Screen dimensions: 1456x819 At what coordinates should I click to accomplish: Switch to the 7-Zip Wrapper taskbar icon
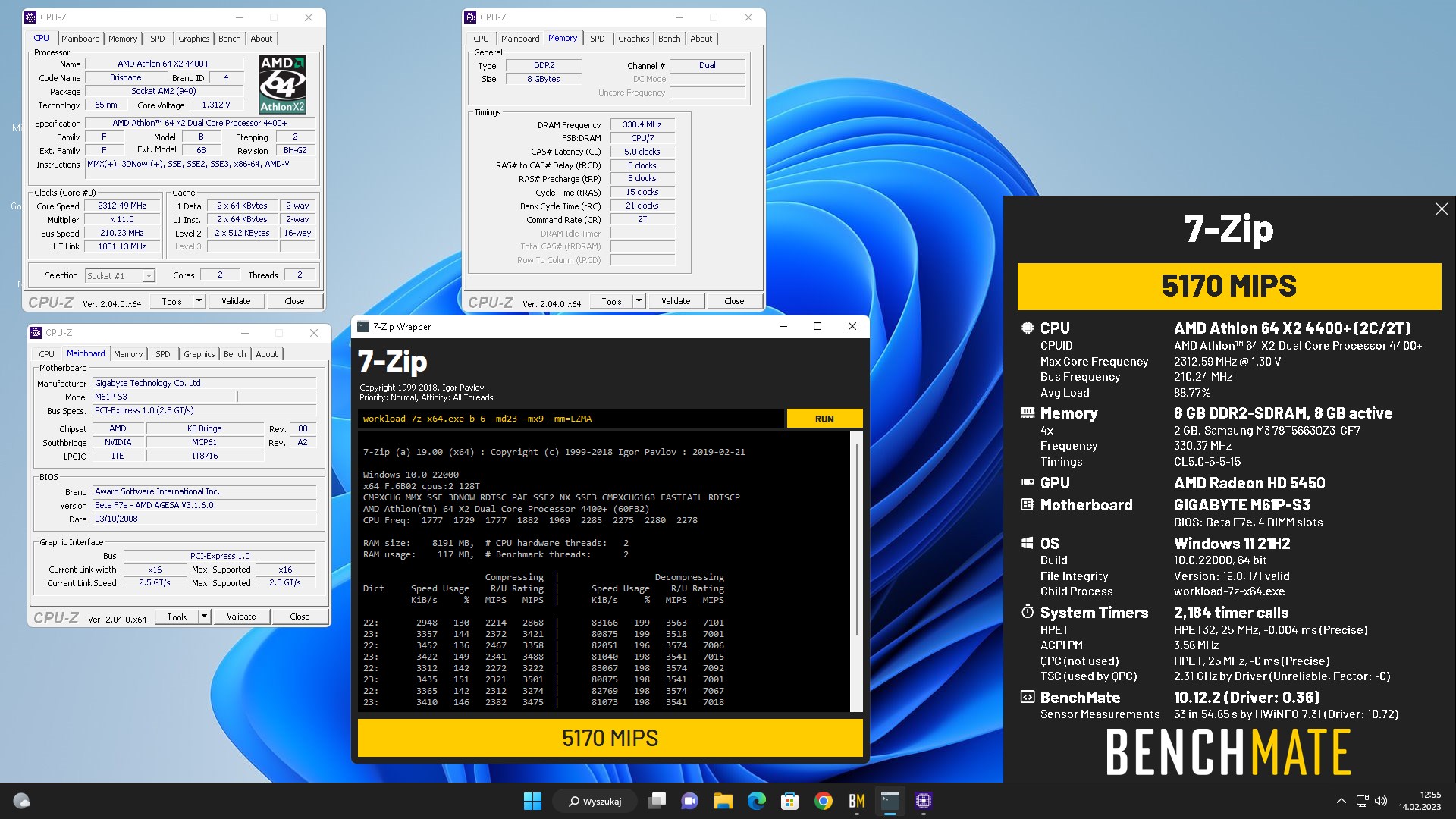coord(890,801)
